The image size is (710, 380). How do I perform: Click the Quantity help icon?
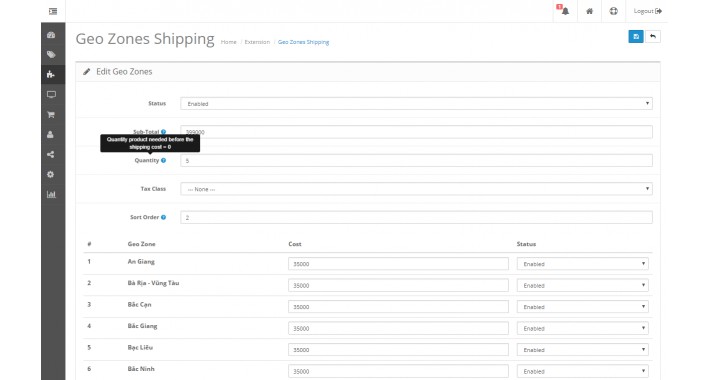[163, 160]
